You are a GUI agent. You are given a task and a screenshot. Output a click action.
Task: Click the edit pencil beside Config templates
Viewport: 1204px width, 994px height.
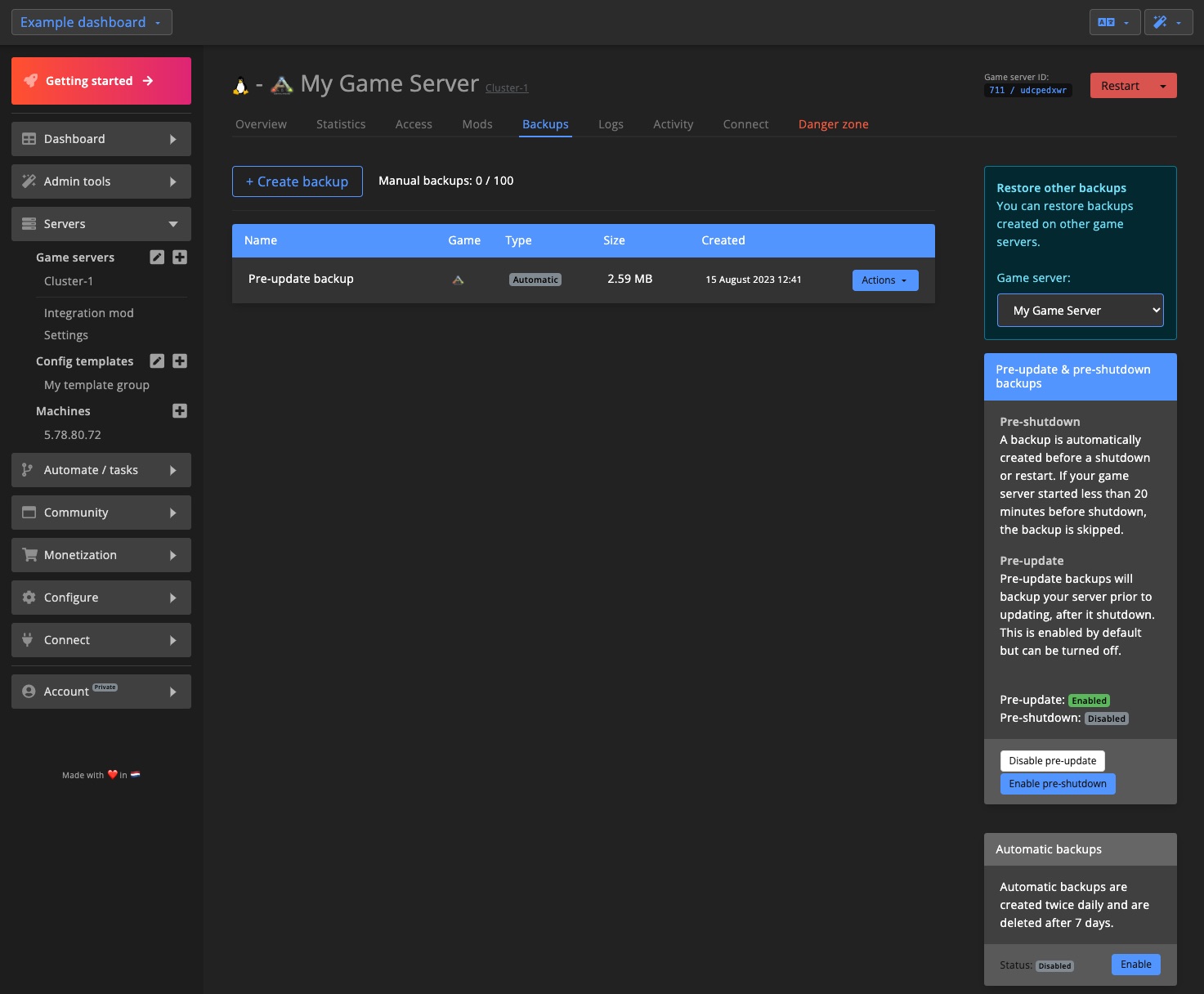click(x=157, y=360)
